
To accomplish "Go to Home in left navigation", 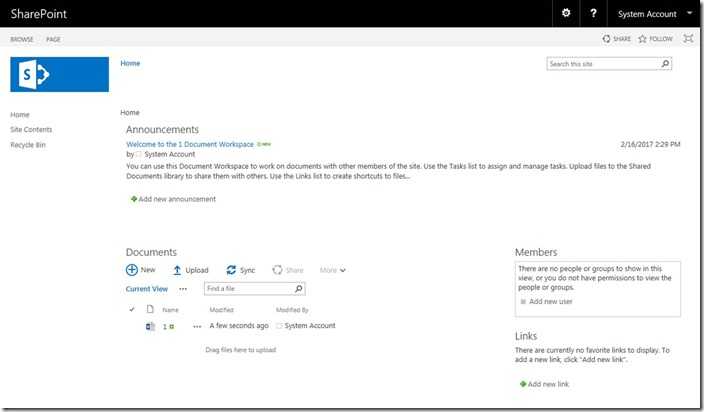I will pyautogui.click(x=20, y=115).
